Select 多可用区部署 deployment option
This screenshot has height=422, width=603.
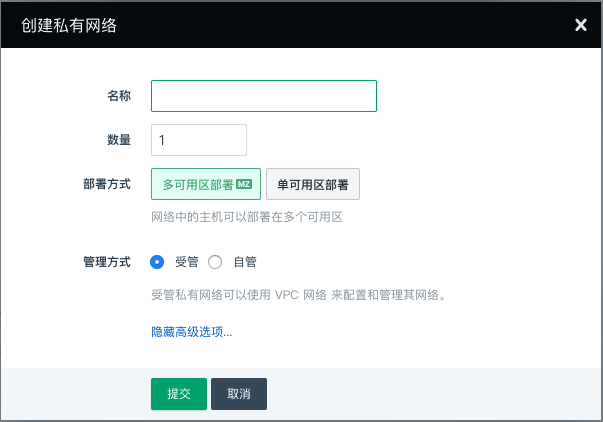(206, 184)
